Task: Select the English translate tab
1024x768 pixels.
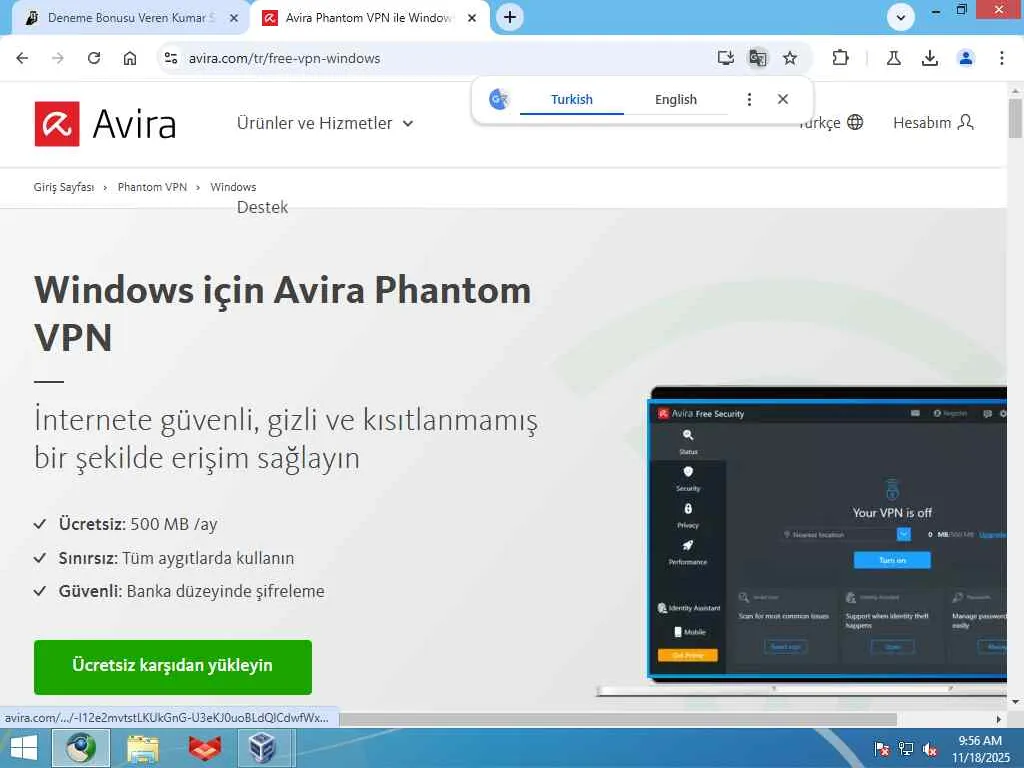Action: point(676,99)
